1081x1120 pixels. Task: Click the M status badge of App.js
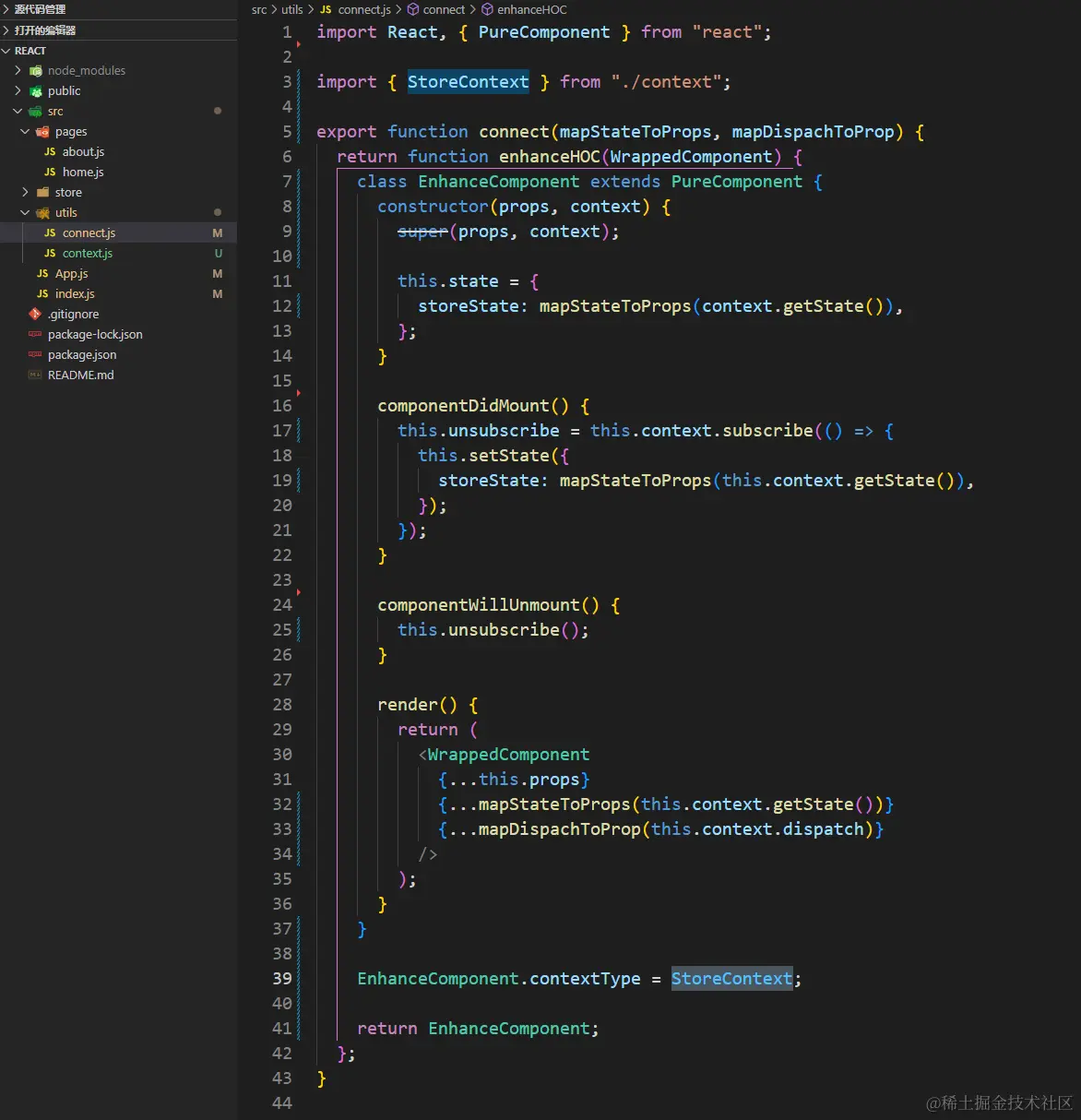(218, 273)
